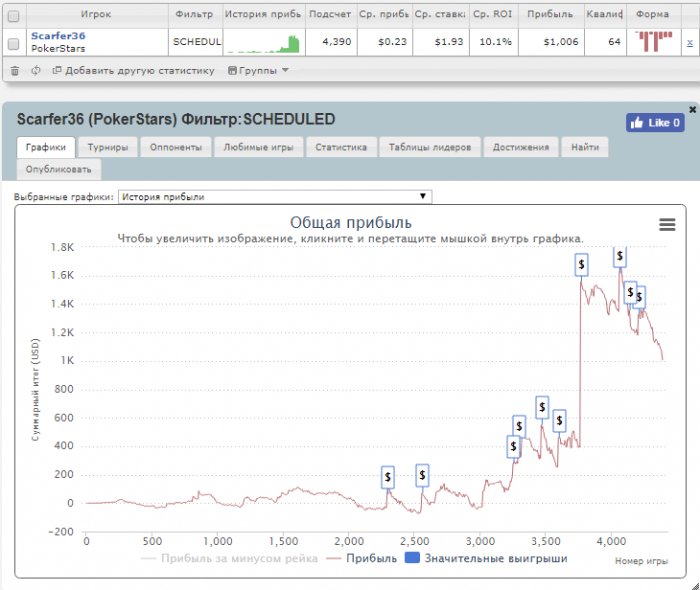This screenshot has height=590, width=700.
Task: Switch to the 'Графики' tab
Action: (x=46, y=147)
